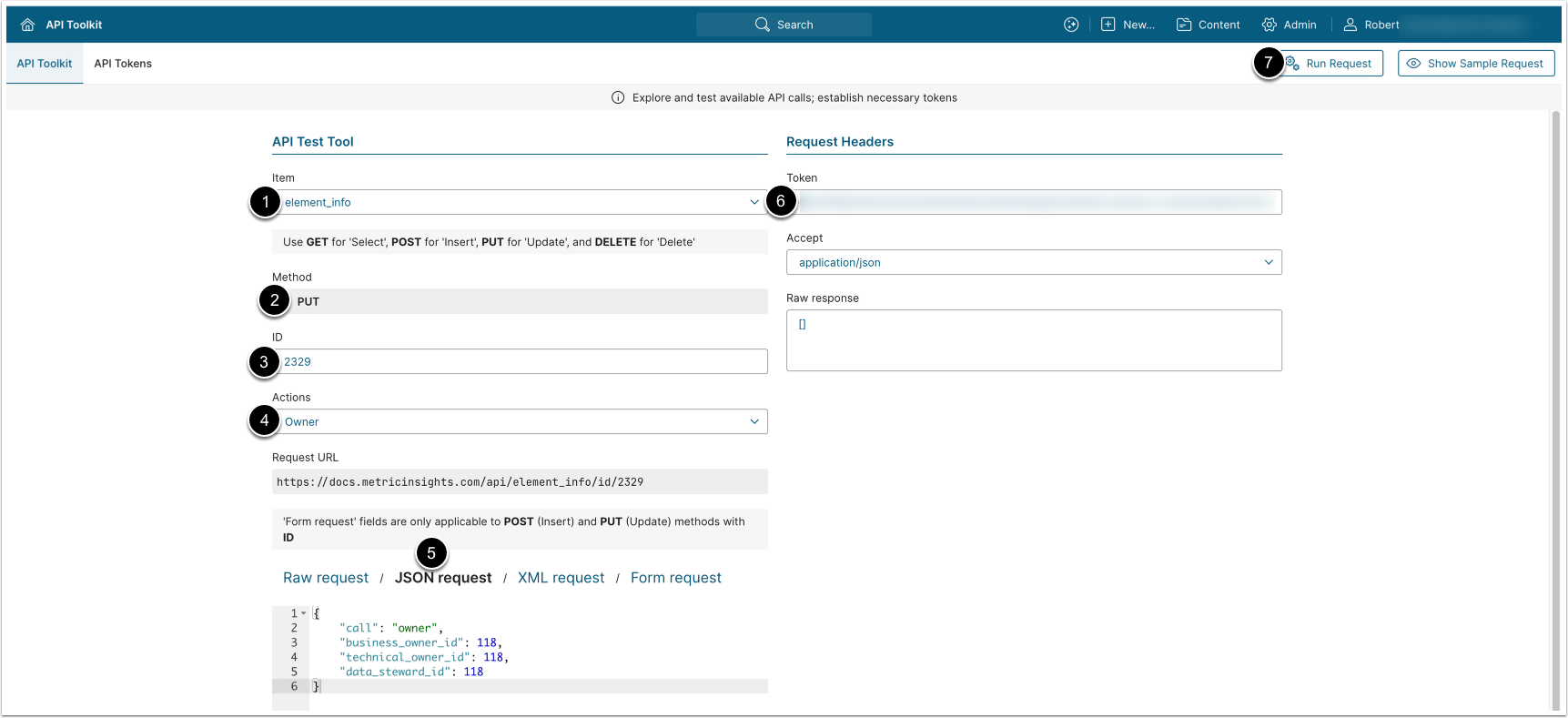The height and width of the screenshot is (718, 1568).
Task: Switch to the XML request view
Action: pyautogui.click(x=561, y=578)
